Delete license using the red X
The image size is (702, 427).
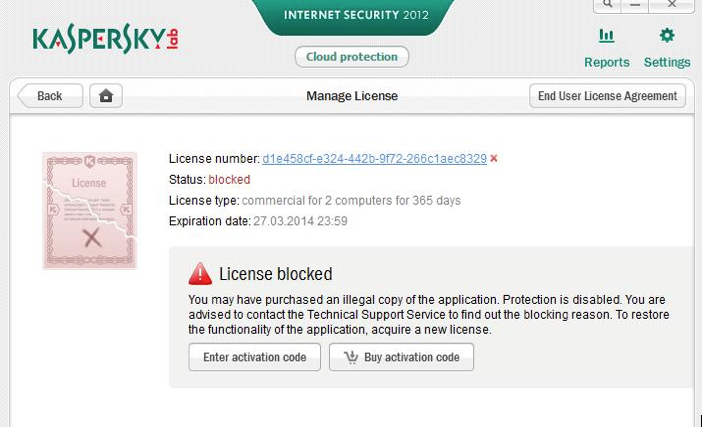(x=494, y=159)
